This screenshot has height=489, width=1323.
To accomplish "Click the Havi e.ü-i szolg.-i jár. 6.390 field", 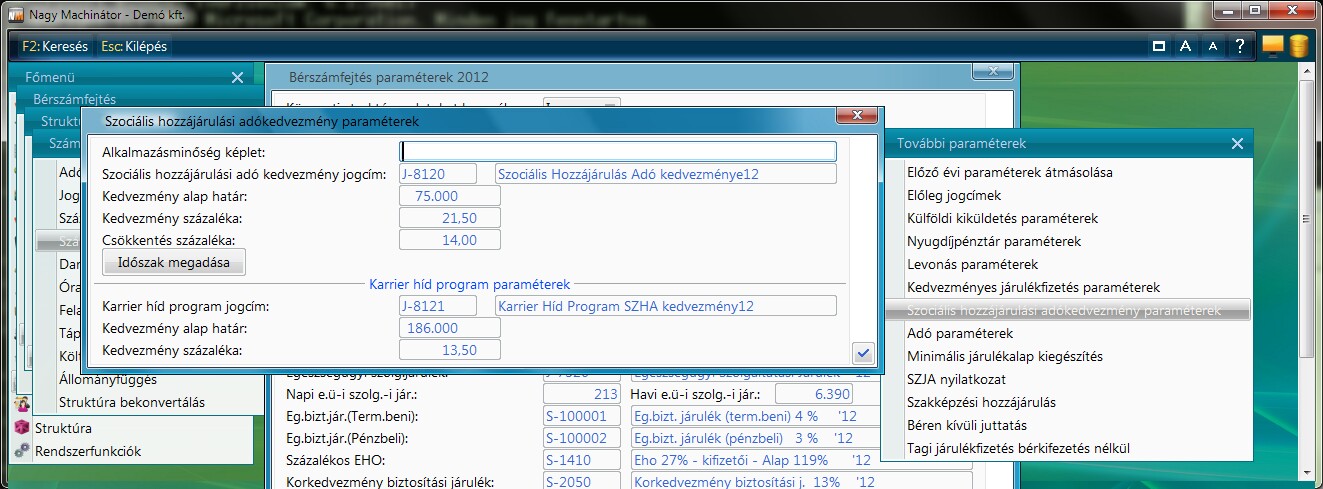I will click(x=814, y=395).
